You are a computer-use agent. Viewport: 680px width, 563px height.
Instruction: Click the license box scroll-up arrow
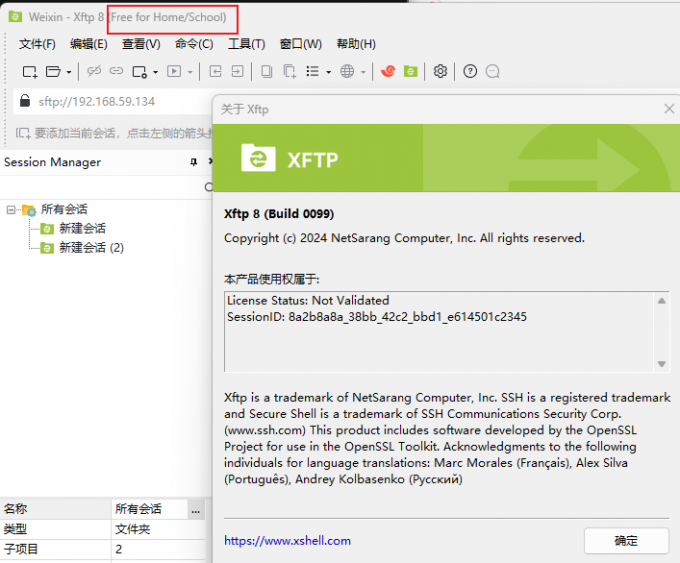click(661, 301)
